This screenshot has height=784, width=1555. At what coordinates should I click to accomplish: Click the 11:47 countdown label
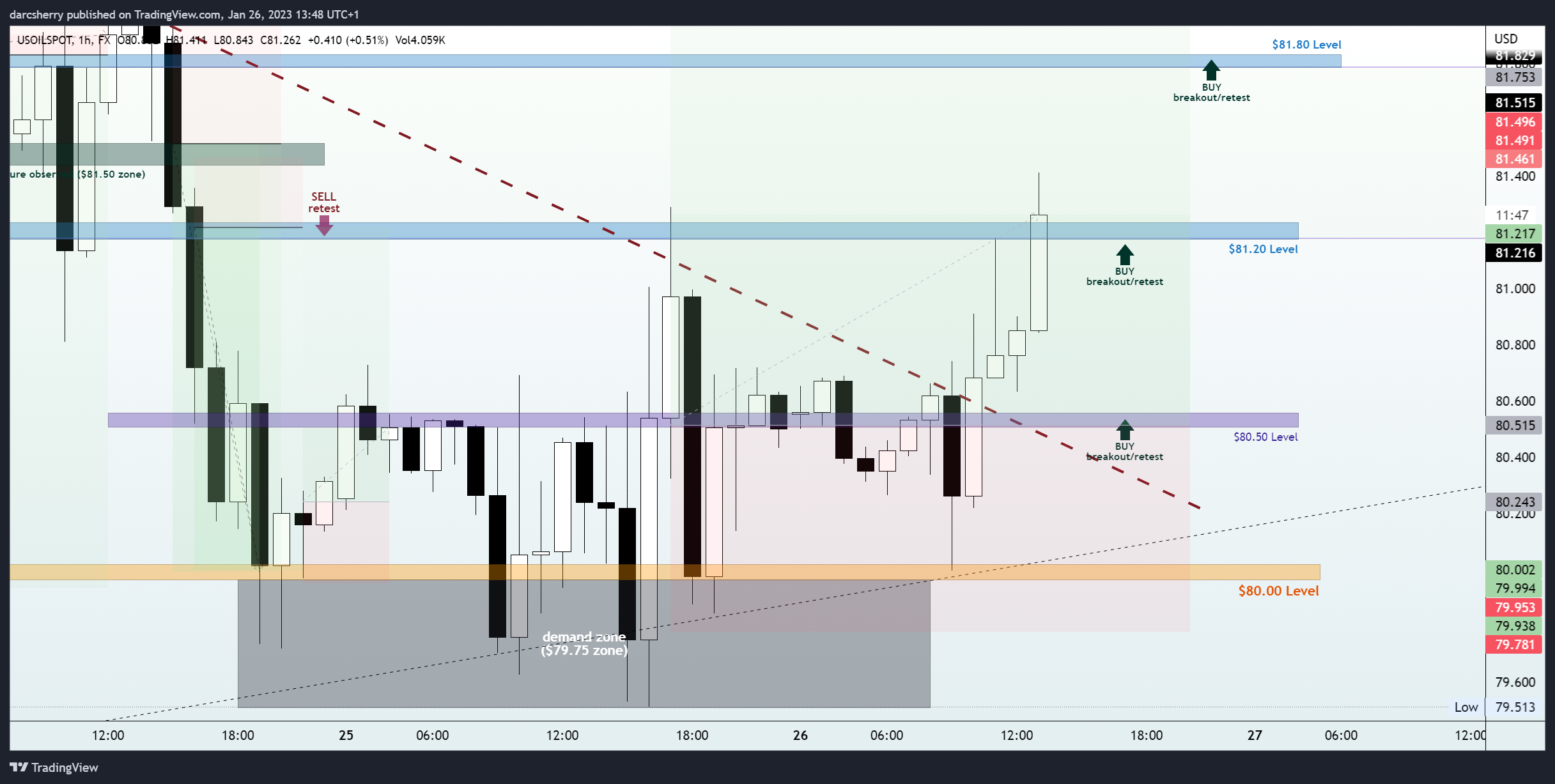[1513, 215]
